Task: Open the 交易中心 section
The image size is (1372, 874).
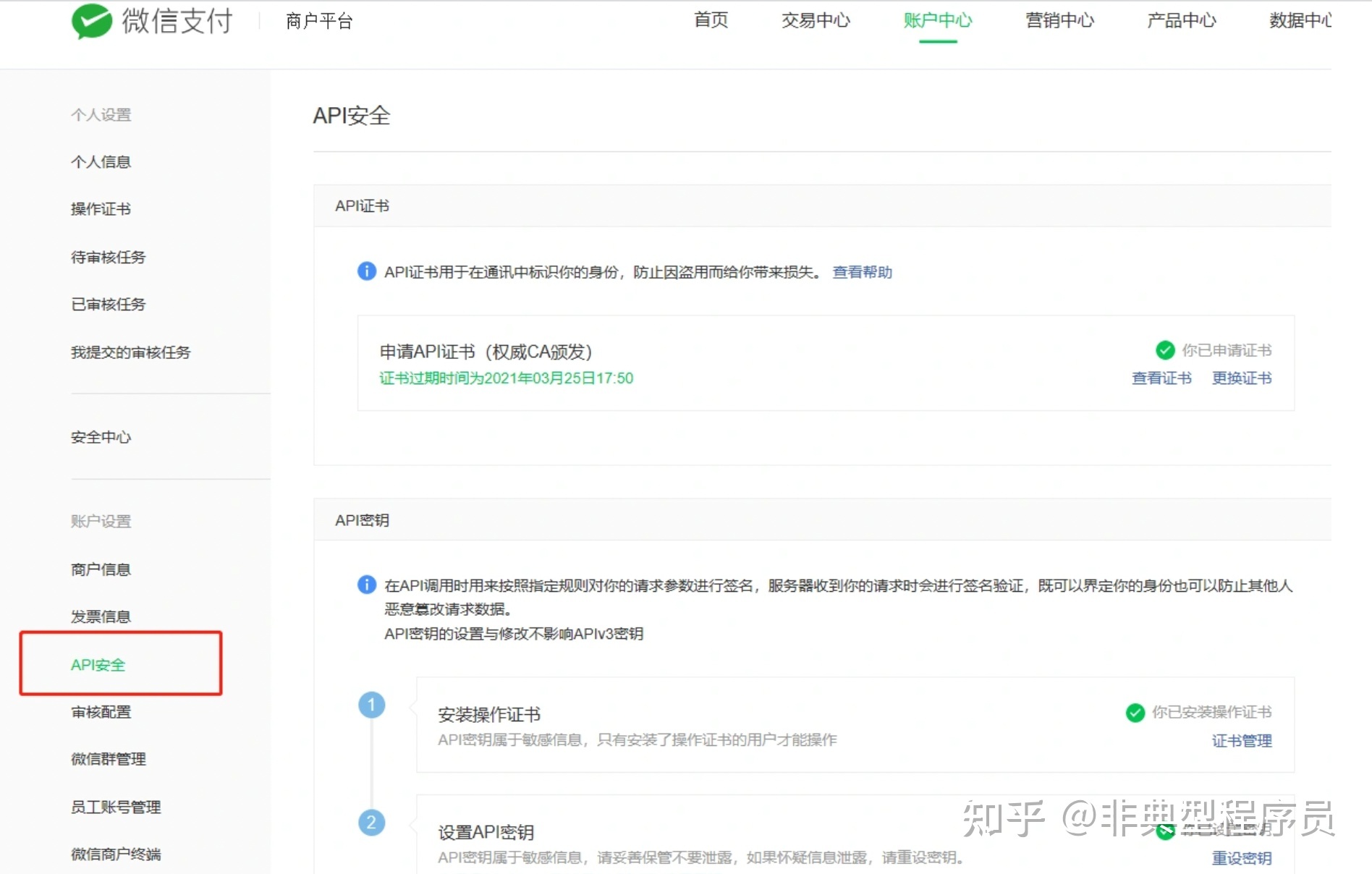Action: click(816, 20)
